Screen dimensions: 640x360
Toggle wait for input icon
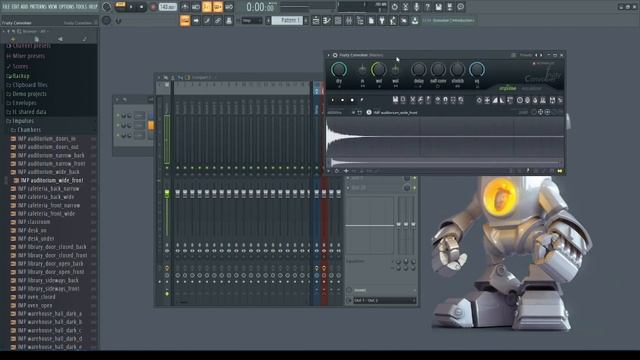[x=196, y=7]
